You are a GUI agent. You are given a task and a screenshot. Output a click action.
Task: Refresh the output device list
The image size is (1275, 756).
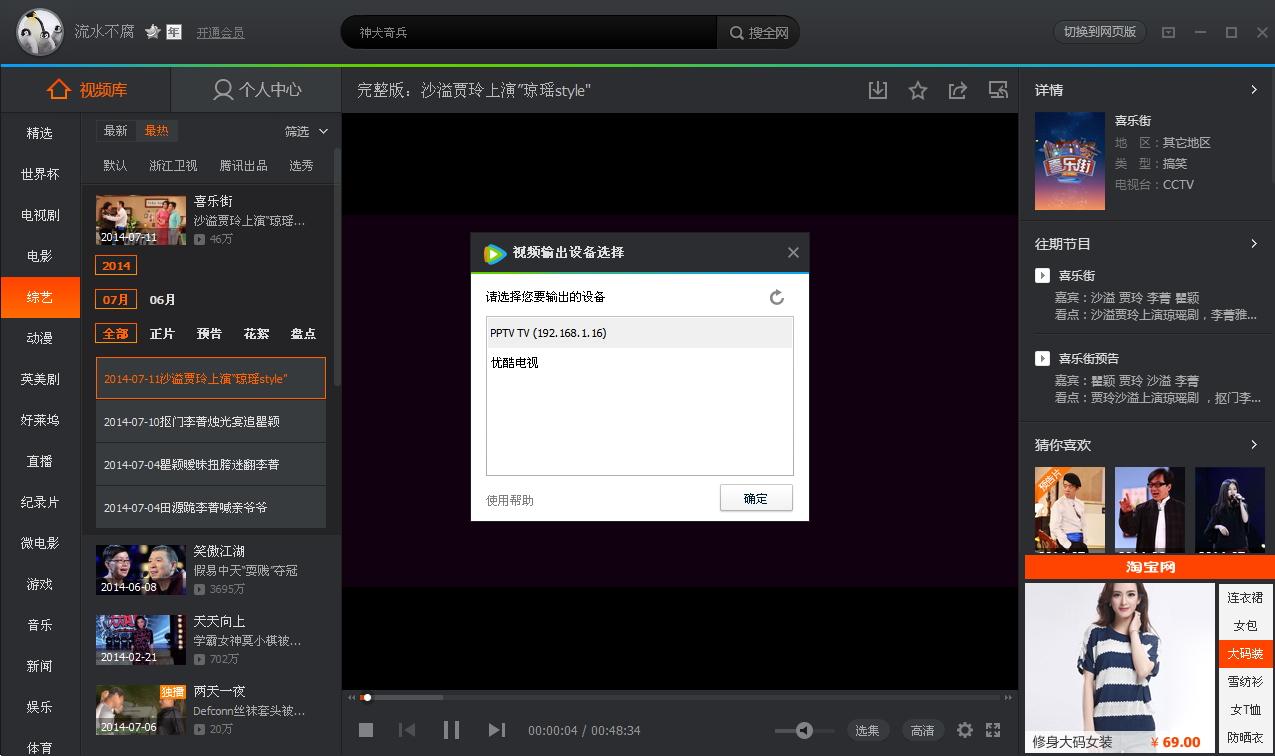coord(776,297)
